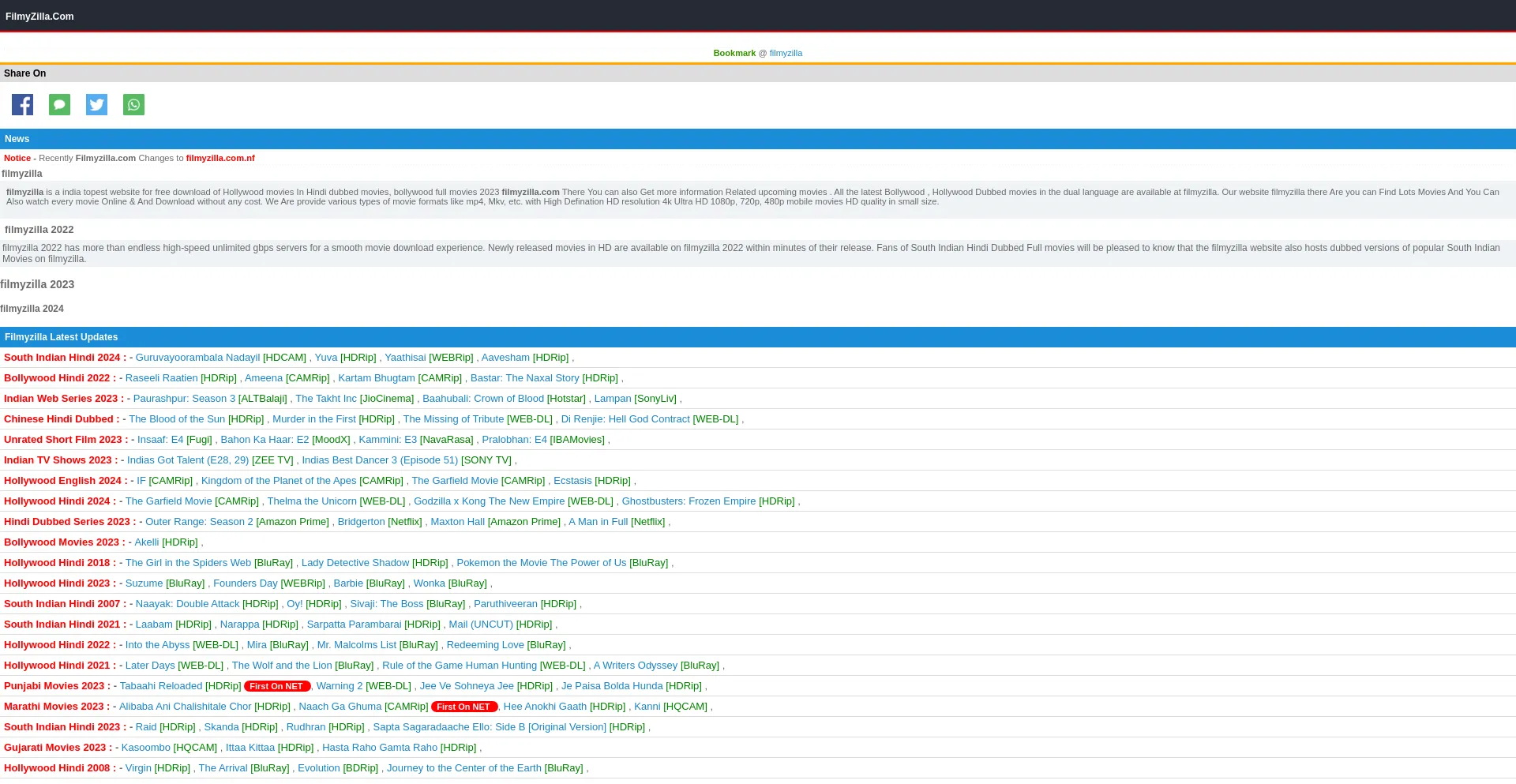The image size is (1516, 784).
Task: Open the FilmyZilla.Com header logo link
Action: [x=39, y=17]
